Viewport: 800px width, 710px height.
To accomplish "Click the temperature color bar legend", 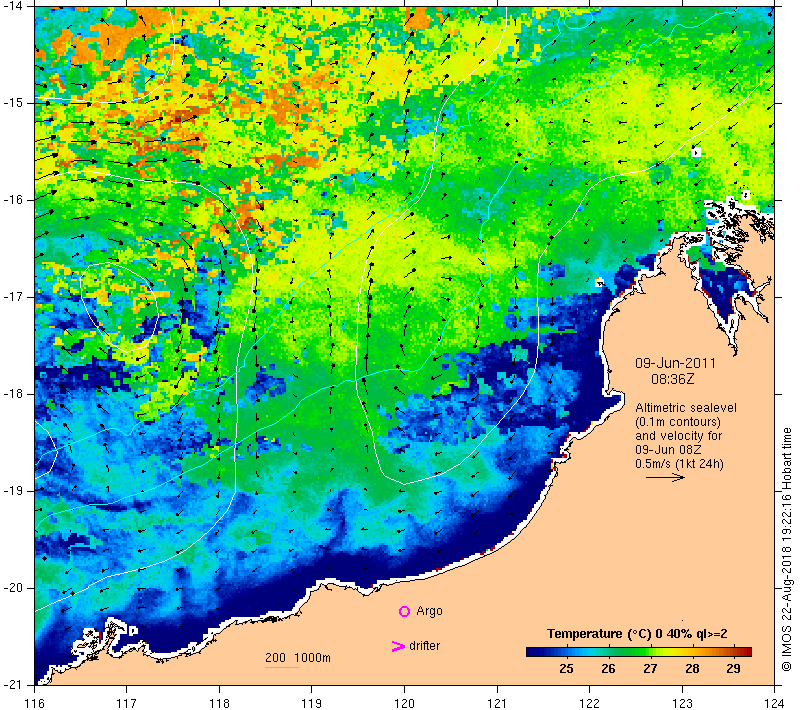I will (639, 652).
